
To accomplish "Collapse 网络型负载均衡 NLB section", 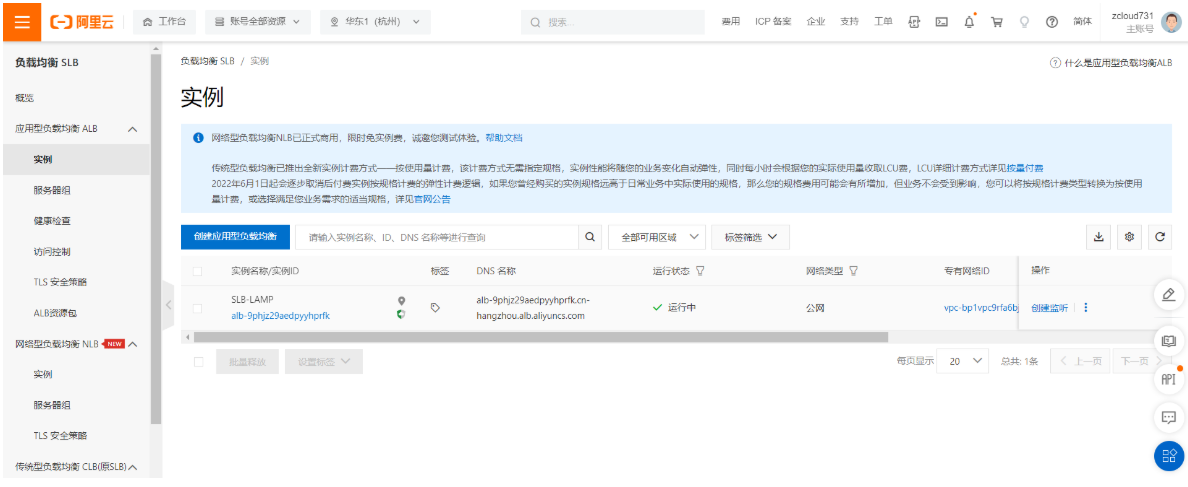I will (133, 344).
